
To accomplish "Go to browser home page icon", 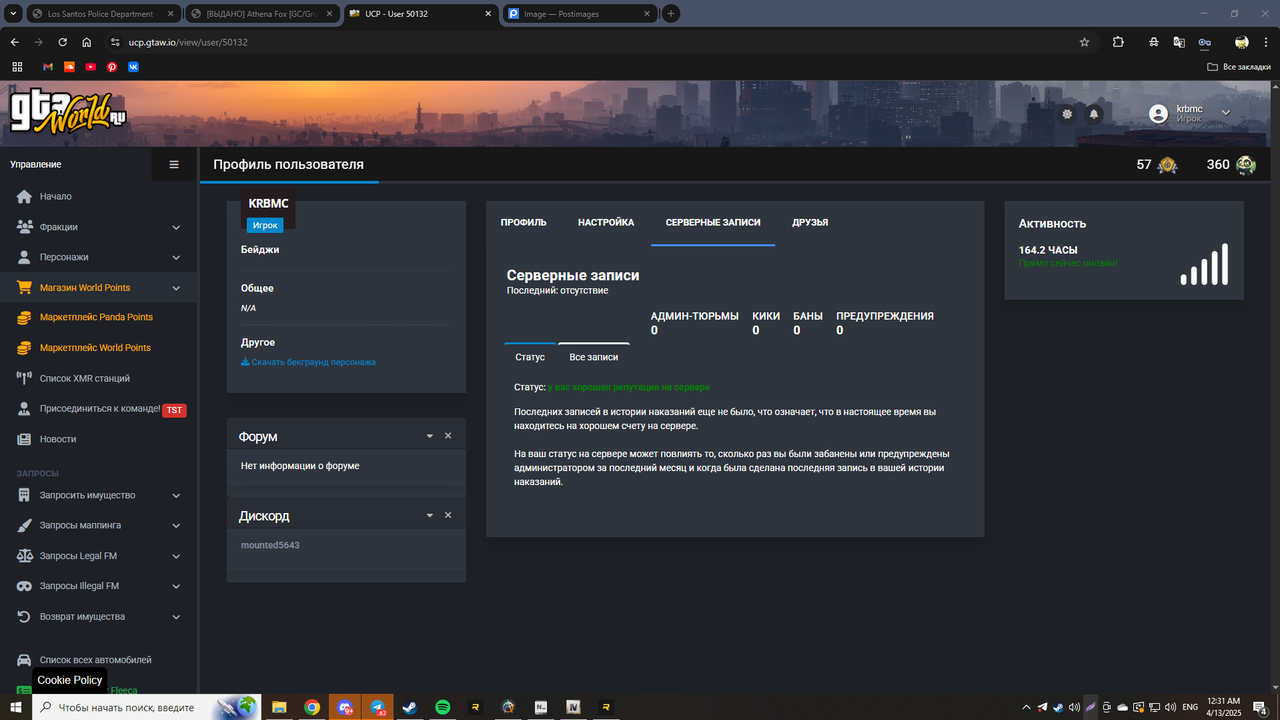I will pos(87,42).
